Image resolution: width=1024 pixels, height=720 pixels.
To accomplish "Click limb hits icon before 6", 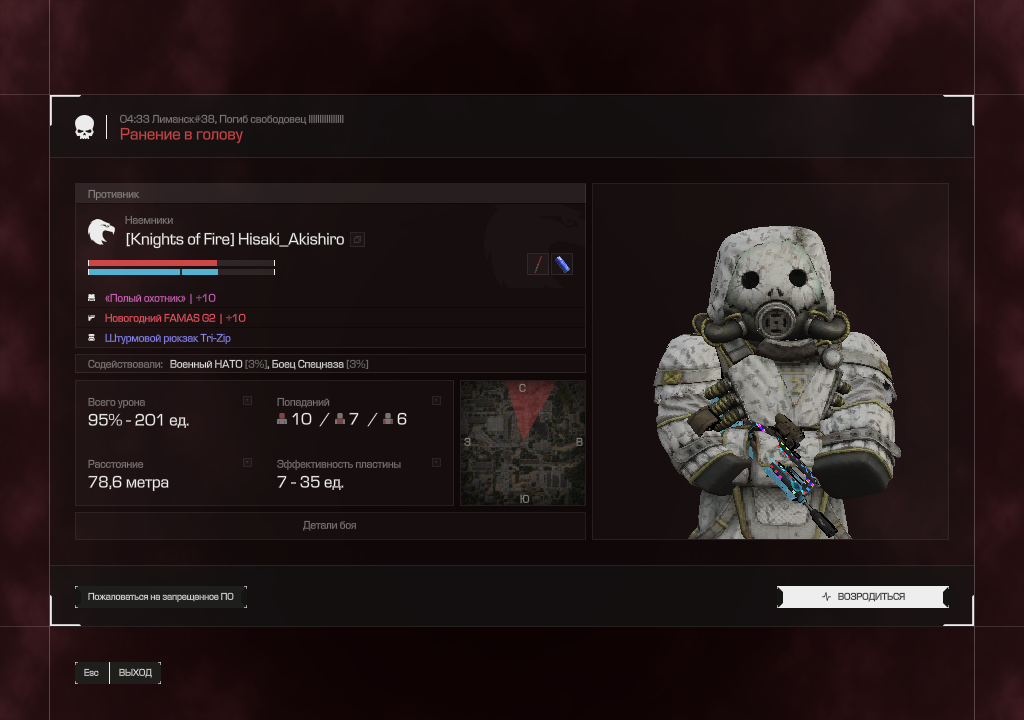I will [388, 419].
